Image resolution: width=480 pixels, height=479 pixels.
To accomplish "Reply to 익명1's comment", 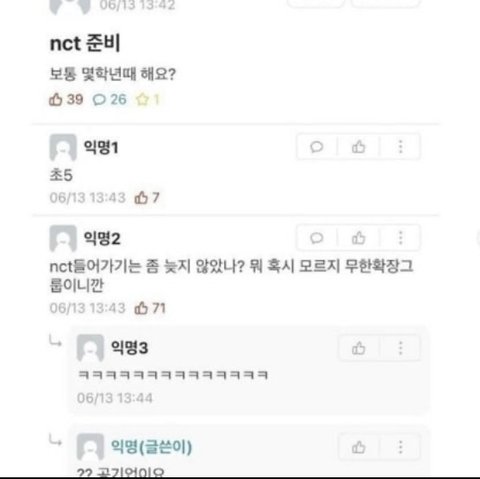I will tap(317, 147).
